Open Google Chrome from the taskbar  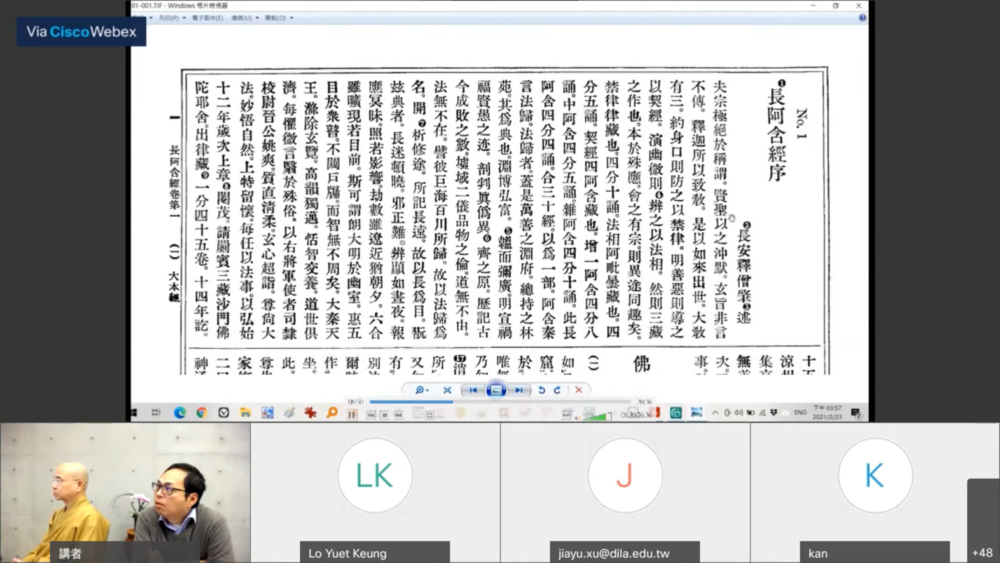point(201,412)
